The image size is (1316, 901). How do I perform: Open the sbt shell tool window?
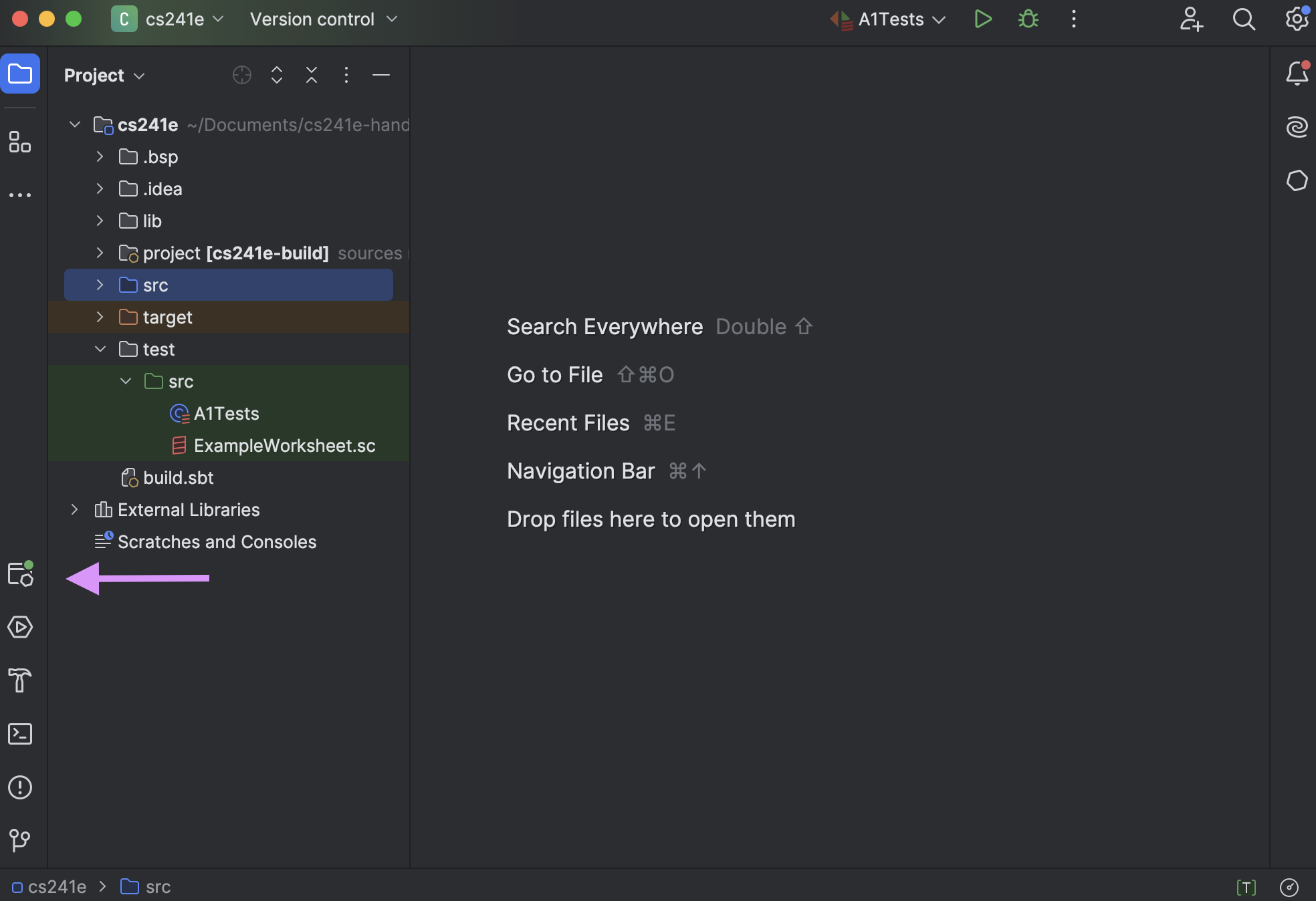coord(19,574)
